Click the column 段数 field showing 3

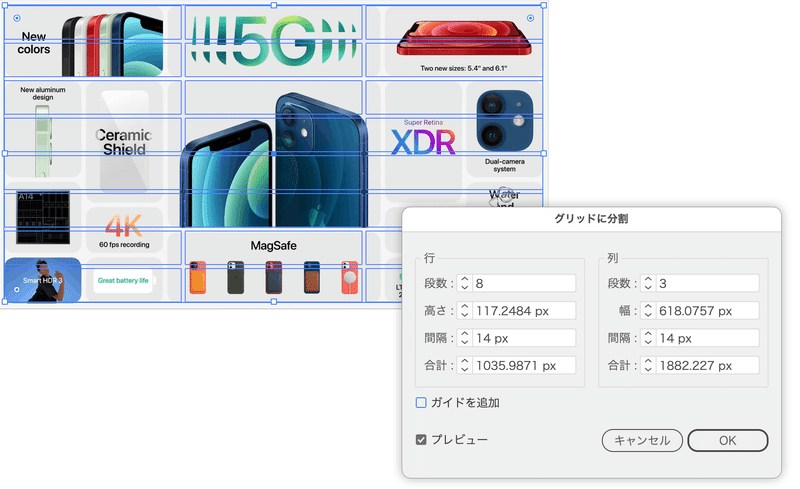pyautogui.click(x=708, y=283)
